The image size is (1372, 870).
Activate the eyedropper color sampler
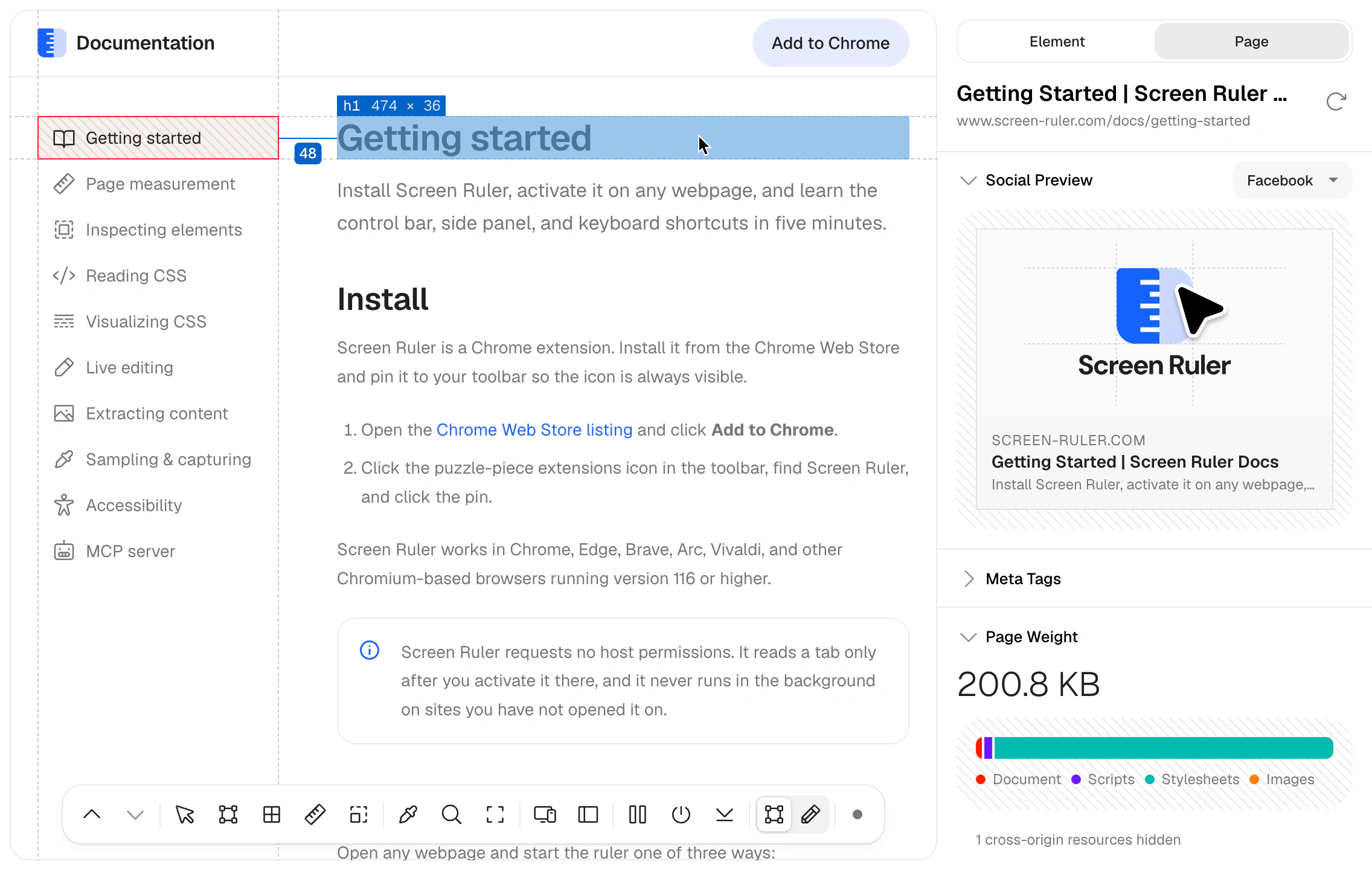[408, 814]
